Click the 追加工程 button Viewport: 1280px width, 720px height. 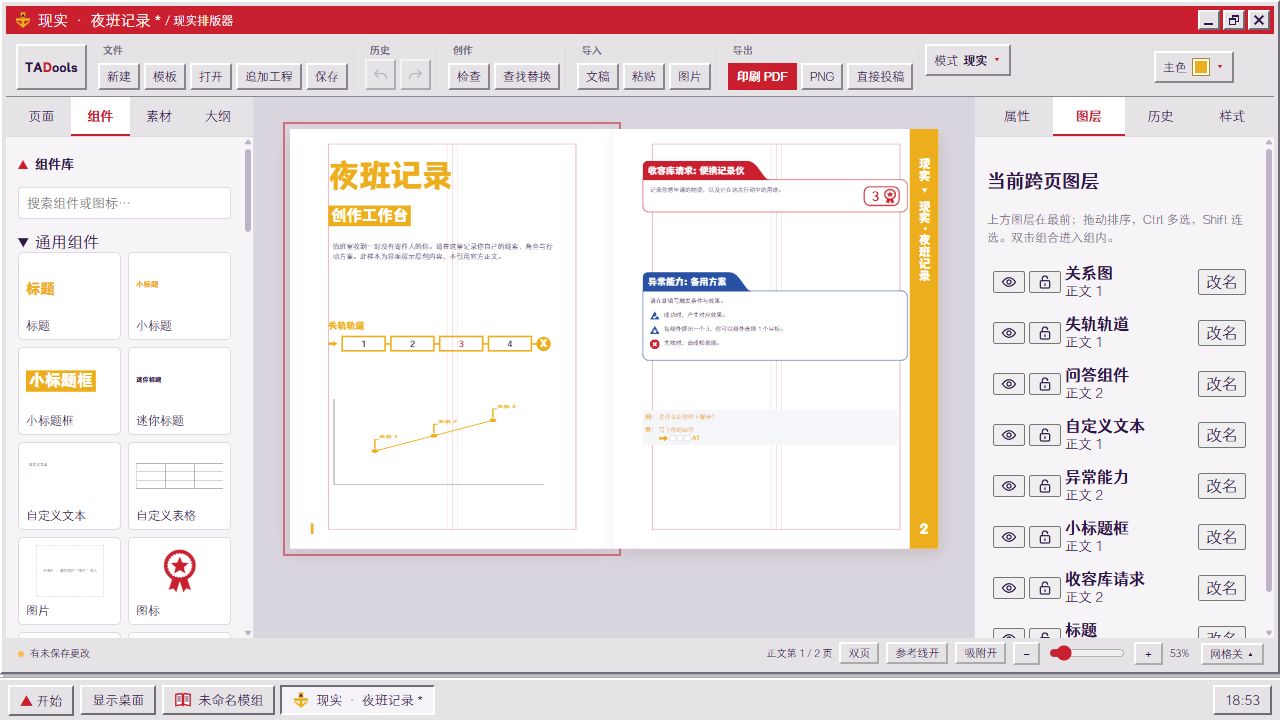coord(269,76)
